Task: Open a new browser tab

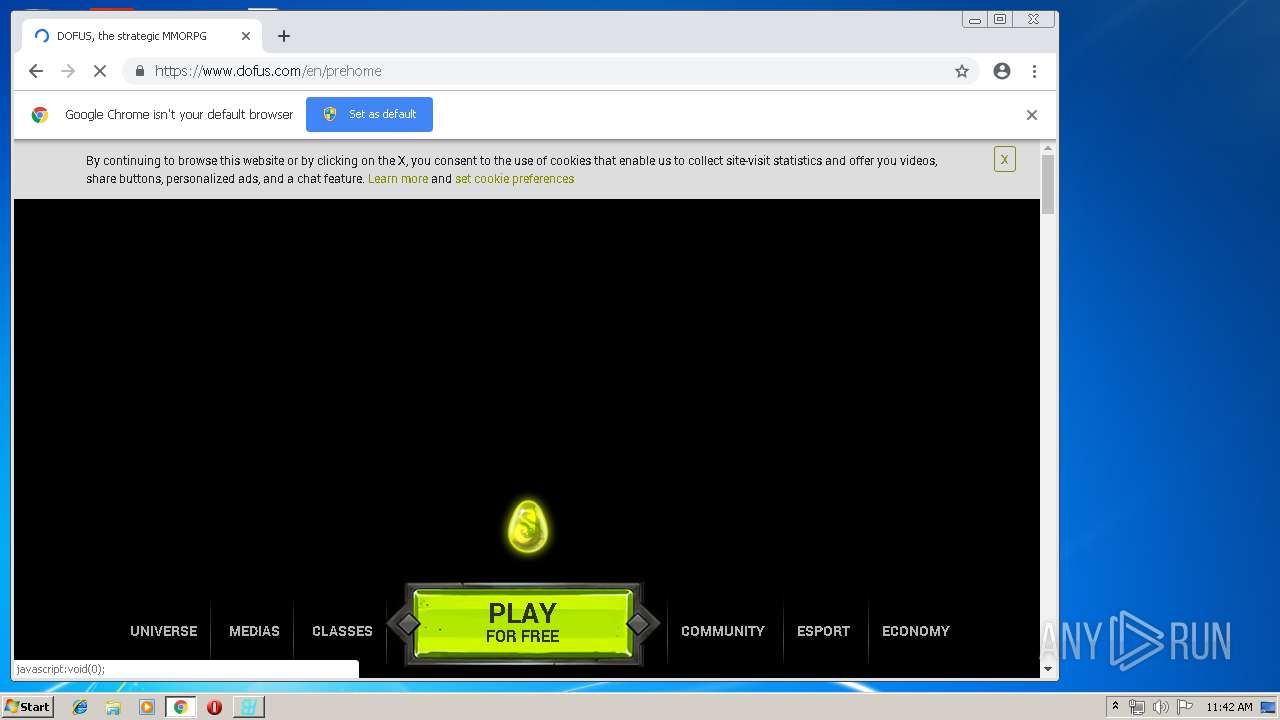Action: tap(284, 36)
